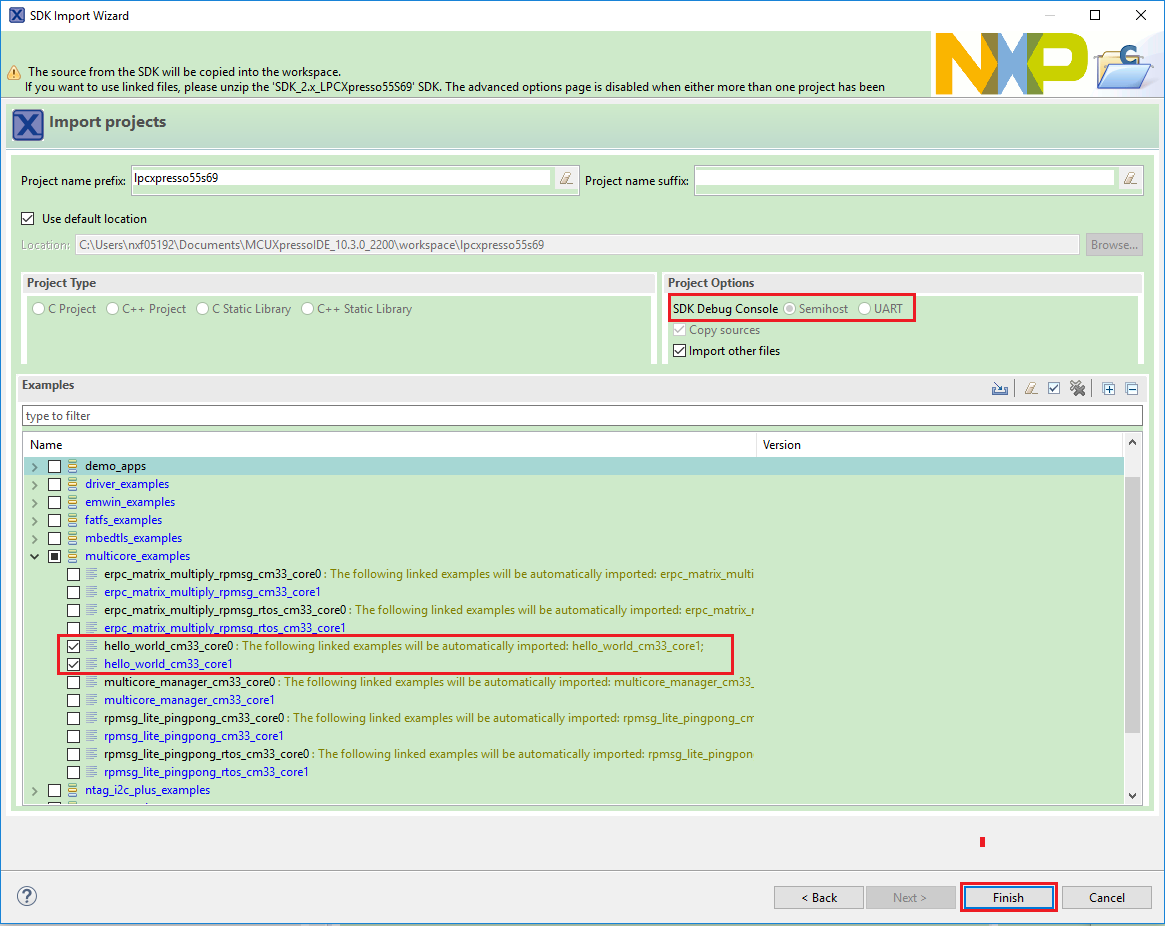This screenshot has height=926, width=1165.
Task: Clear the Project name prefix with eraser icon
Action: click(x=566, y=179)
